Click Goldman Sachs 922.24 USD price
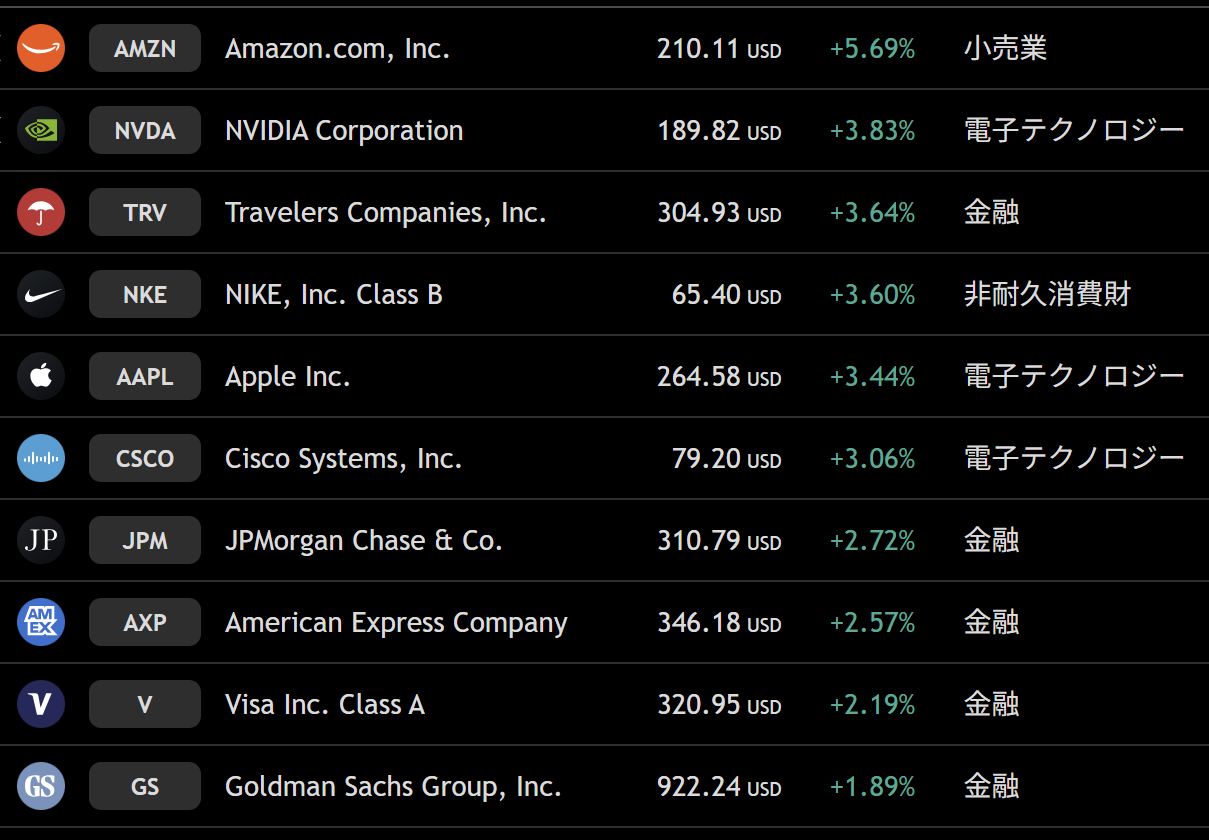 coord(718,787)
